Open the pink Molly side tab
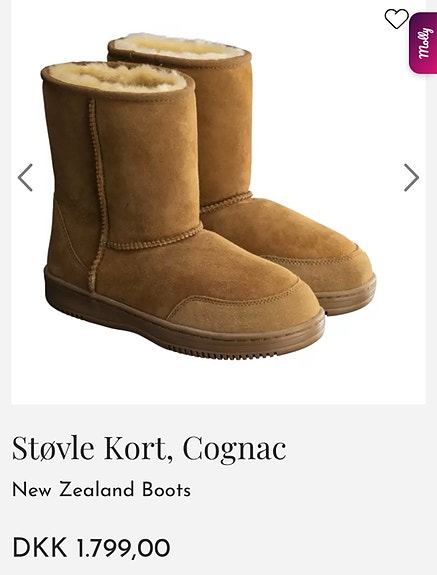Screen dimensions: 437x575 [423, 43]
